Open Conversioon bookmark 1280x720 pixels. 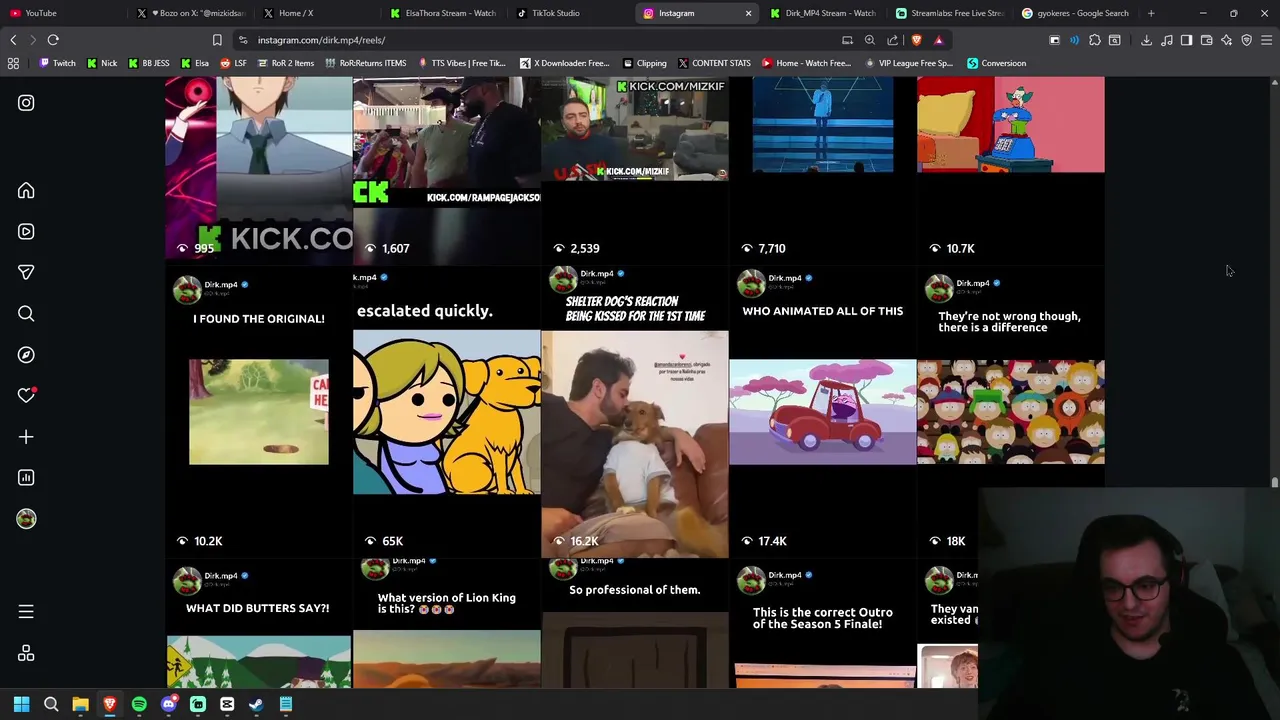[996, 63]
